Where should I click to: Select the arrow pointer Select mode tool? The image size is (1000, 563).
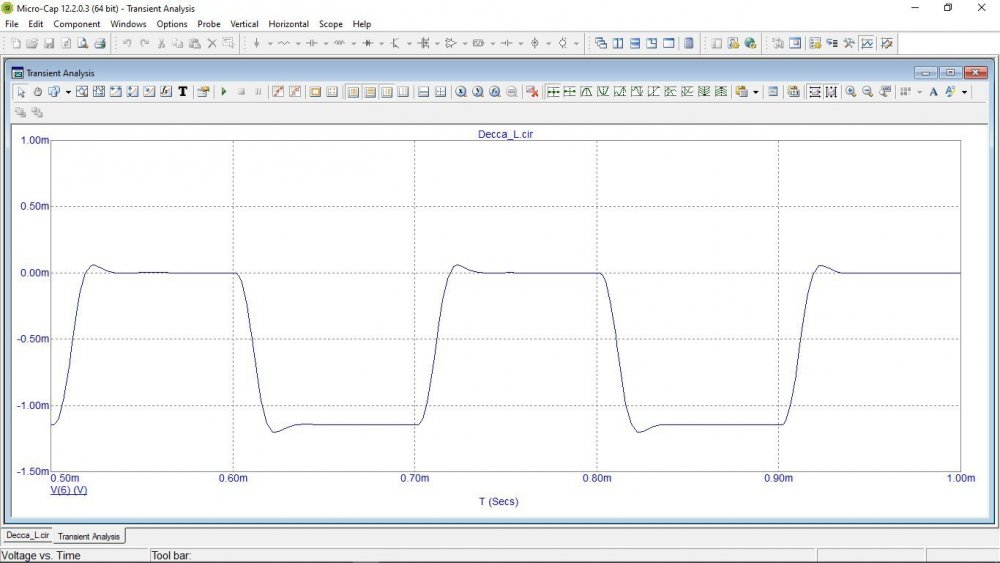point(21,92)
